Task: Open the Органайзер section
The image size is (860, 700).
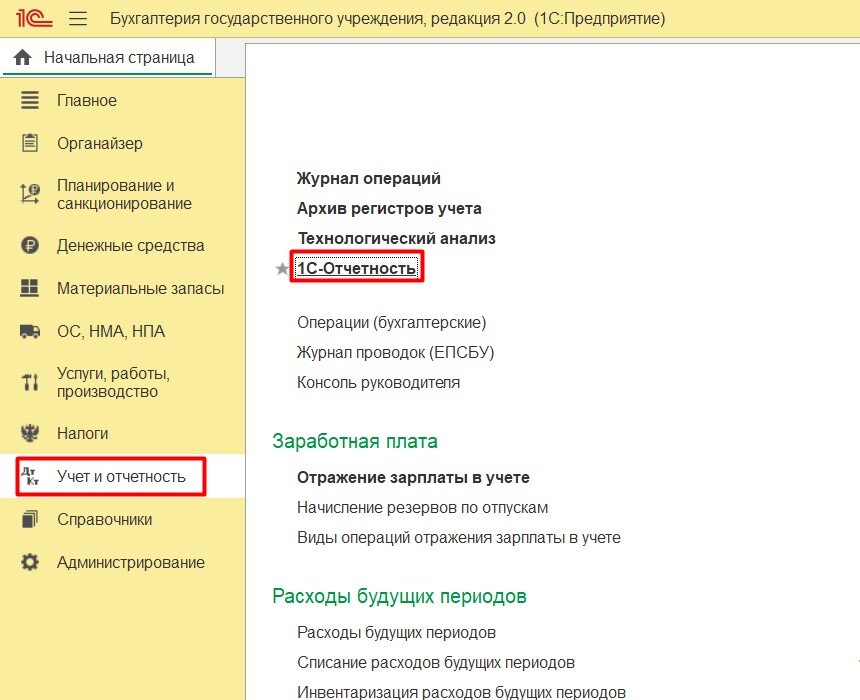Action: point(100,144)
